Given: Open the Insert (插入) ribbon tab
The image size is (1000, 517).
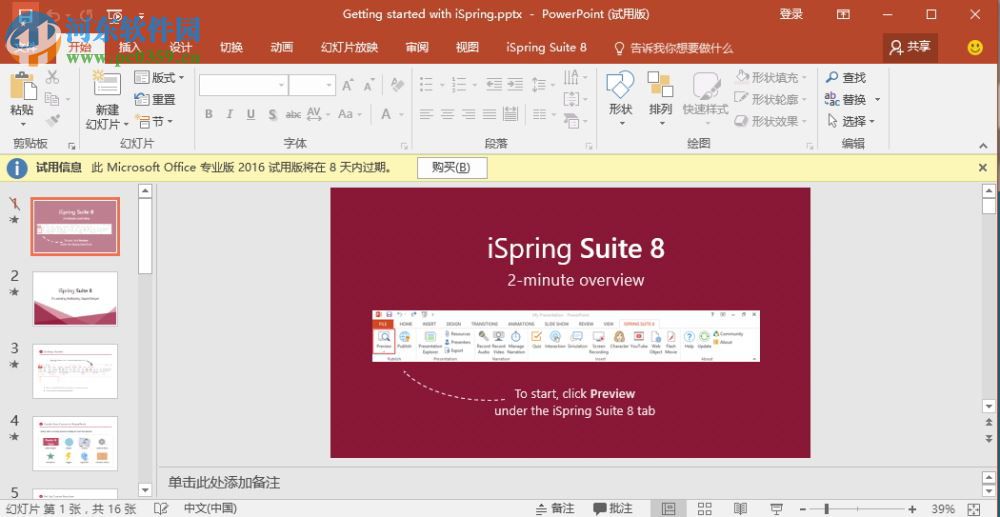Looking at the screenshot, I should tap(129, 47).
